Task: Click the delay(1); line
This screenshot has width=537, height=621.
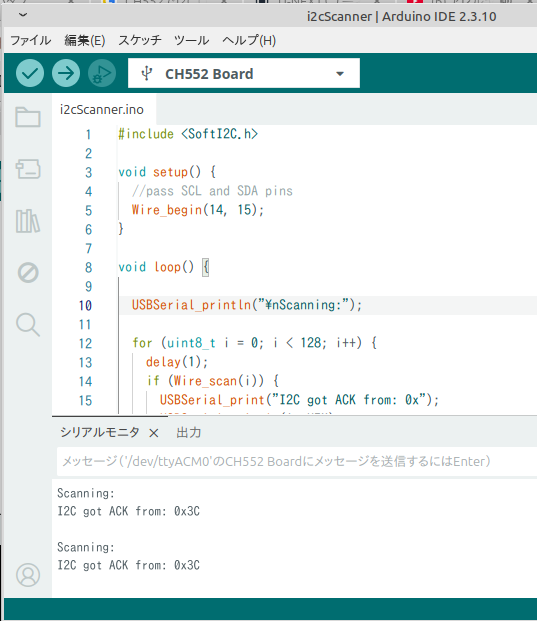Action: 177,362
